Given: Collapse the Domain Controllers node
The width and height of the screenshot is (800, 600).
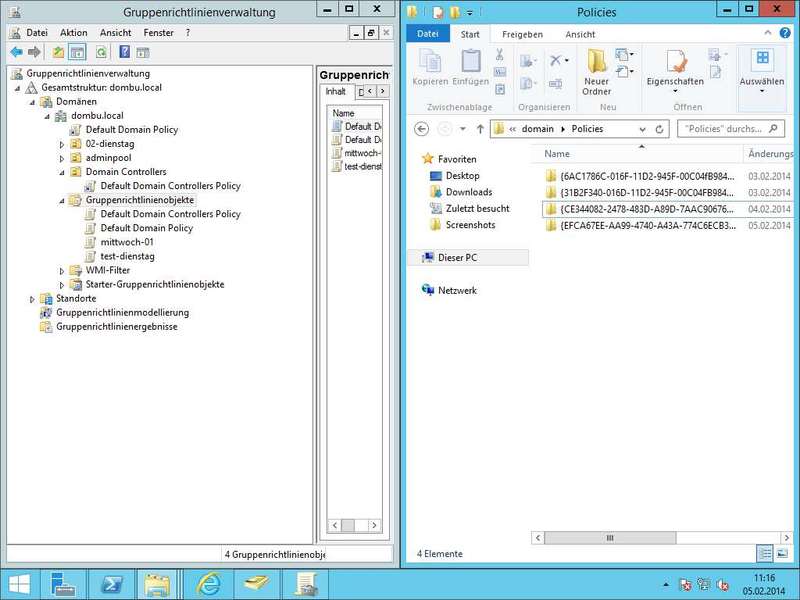Looking at the screenshot, I should (x=62, y=172).
